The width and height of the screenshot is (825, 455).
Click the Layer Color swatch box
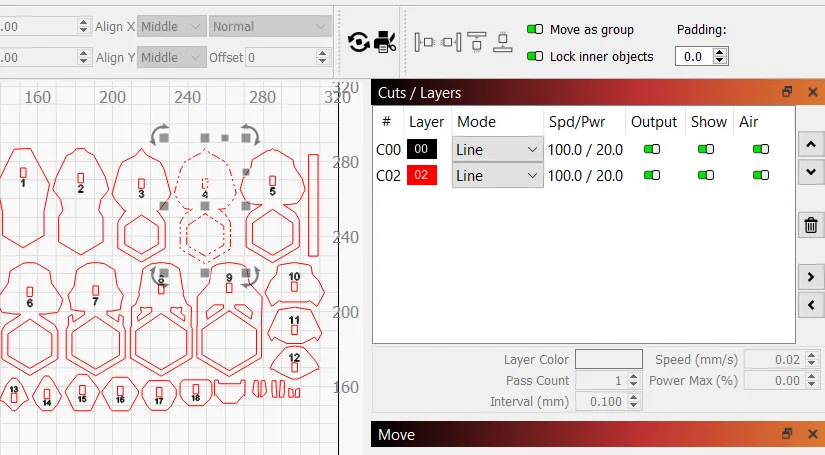coord(609,359)
